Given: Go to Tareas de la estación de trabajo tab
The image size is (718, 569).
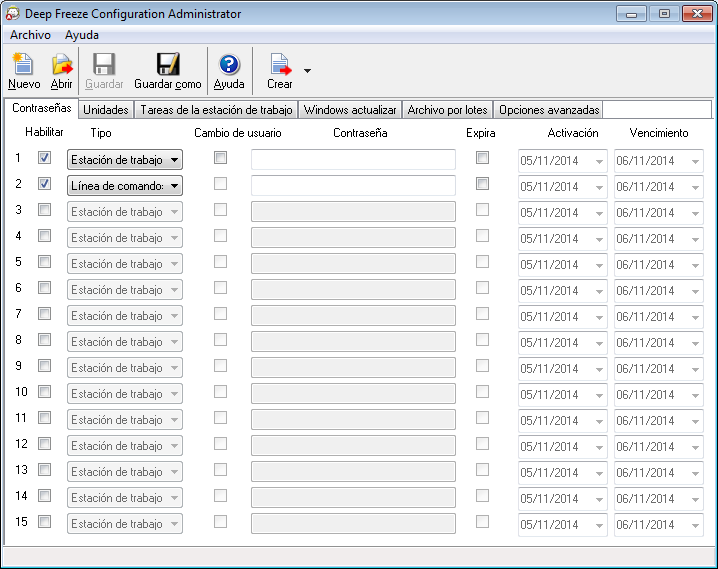Looking at the screenshot, I should (216, 110).
